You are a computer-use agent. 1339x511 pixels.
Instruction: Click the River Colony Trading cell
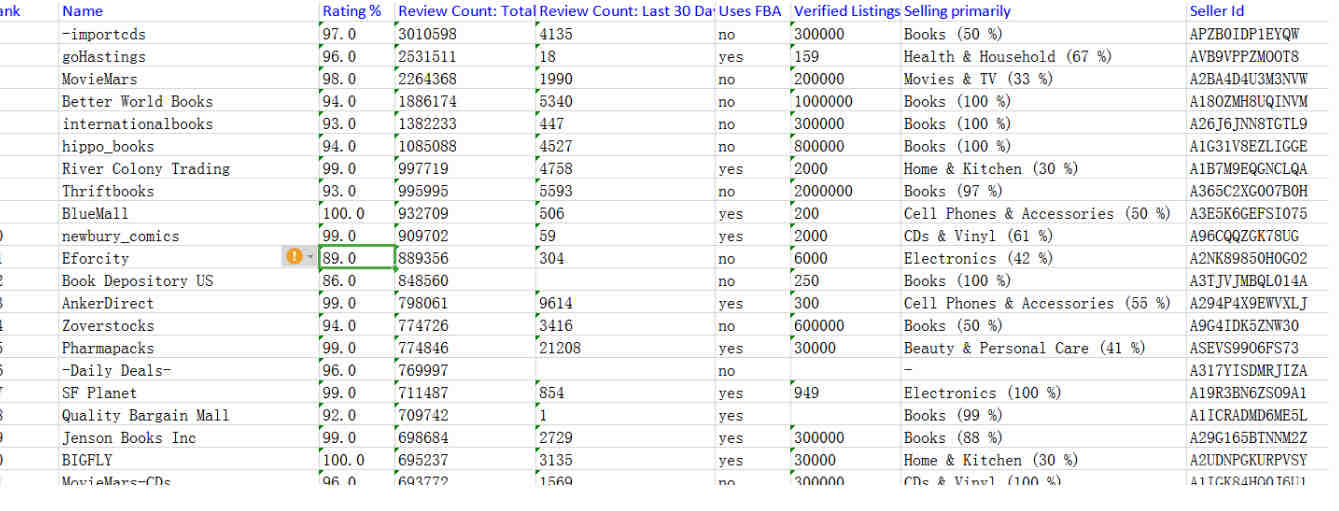(145, 168)
